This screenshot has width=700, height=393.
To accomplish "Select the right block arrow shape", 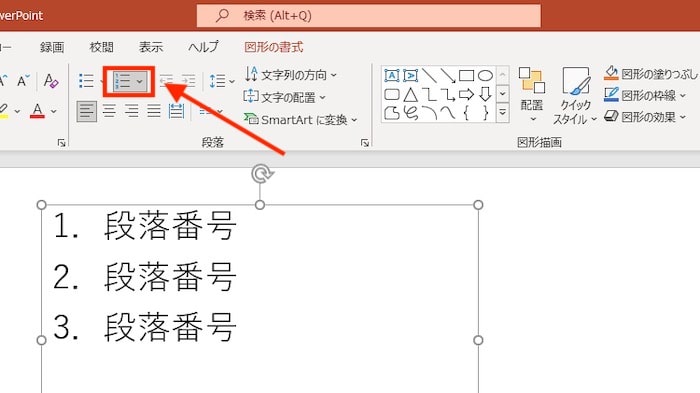I will click(x=466, y=94).
